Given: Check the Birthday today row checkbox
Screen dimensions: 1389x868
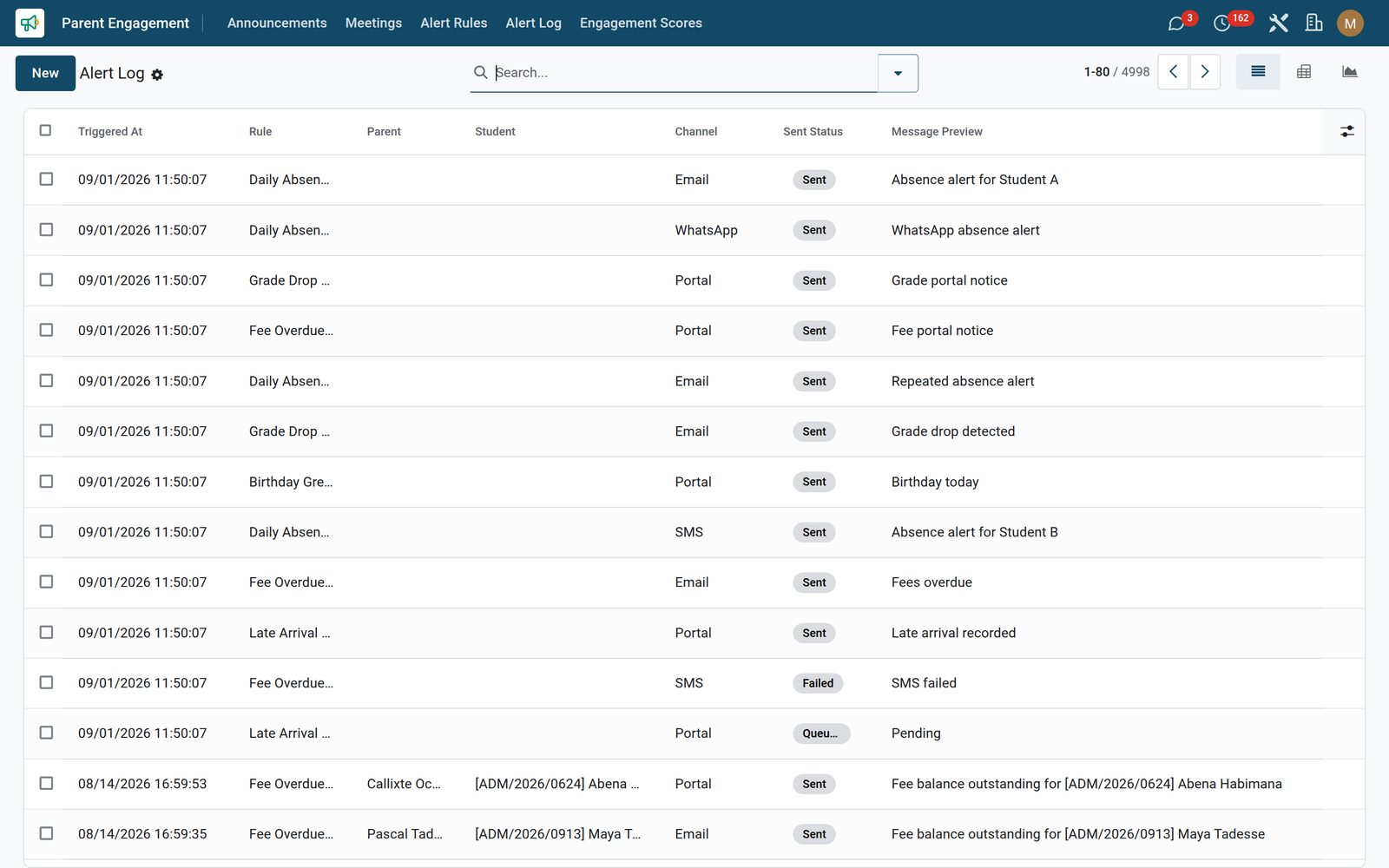Looking at the screenshot, I should point(46,481).
